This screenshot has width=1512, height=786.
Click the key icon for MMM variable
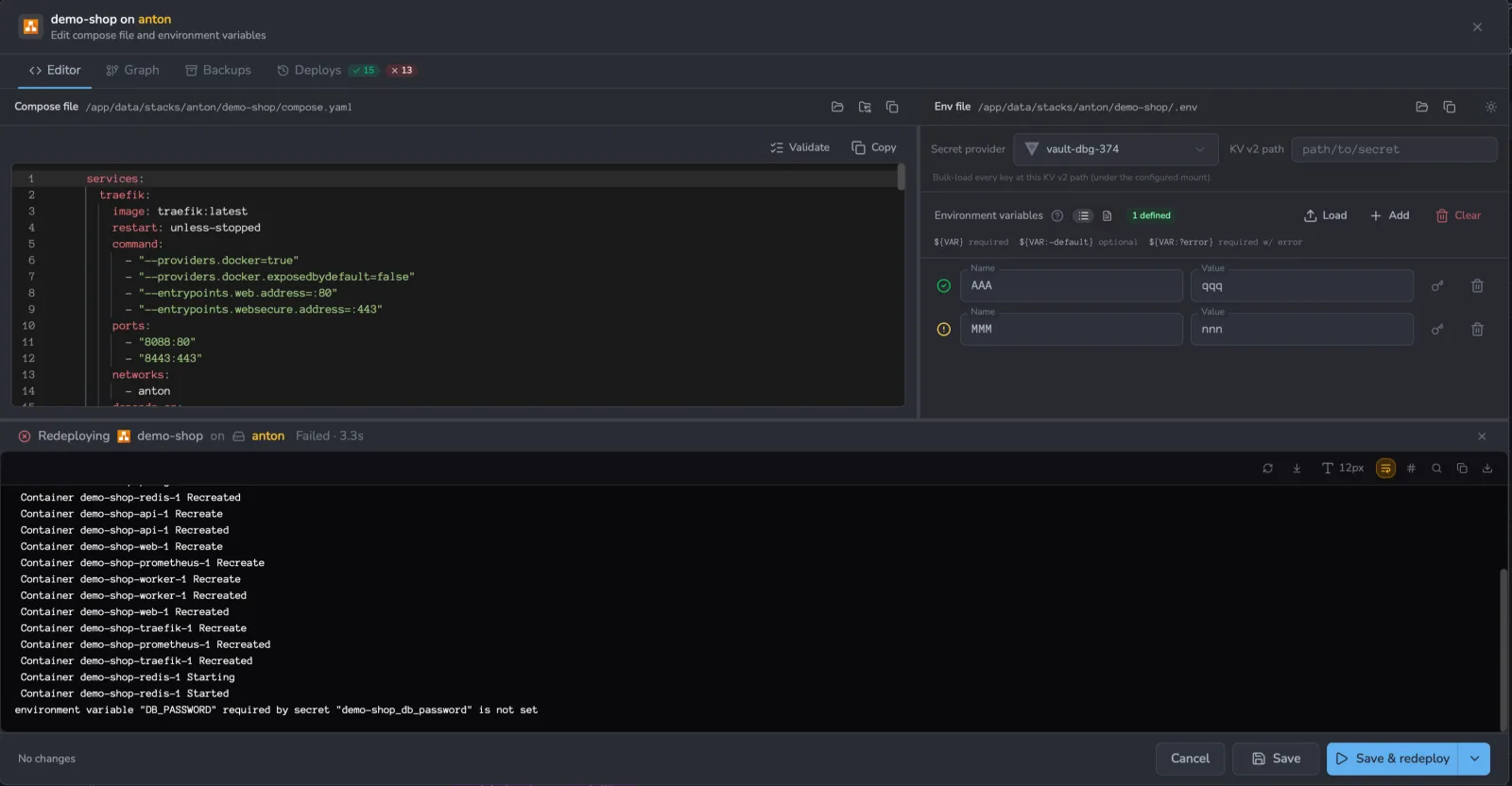pos(1437,329)
